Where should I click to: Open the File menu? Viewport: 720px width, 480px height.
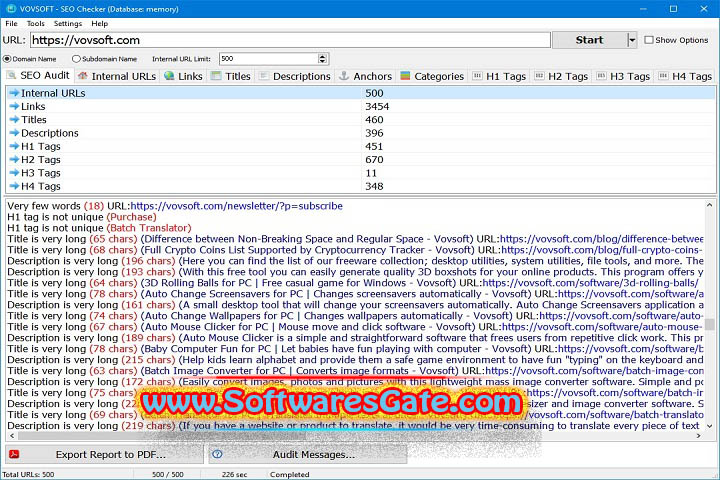coord(11,23)
